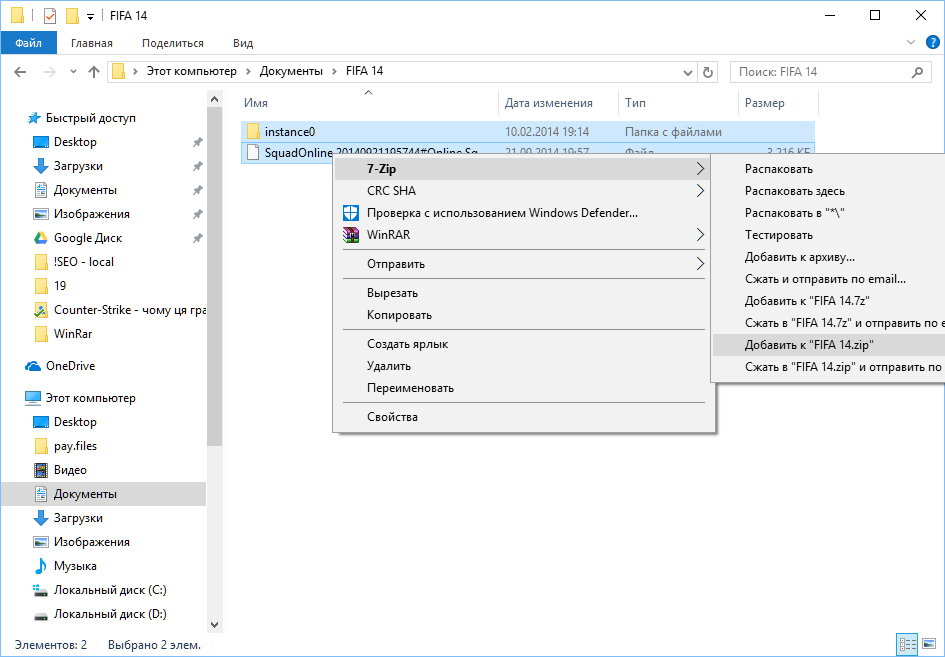Screen dimensions: 945x657
Task: Open the recent locations dropdown arrow
Action: [x=73, y=72]
